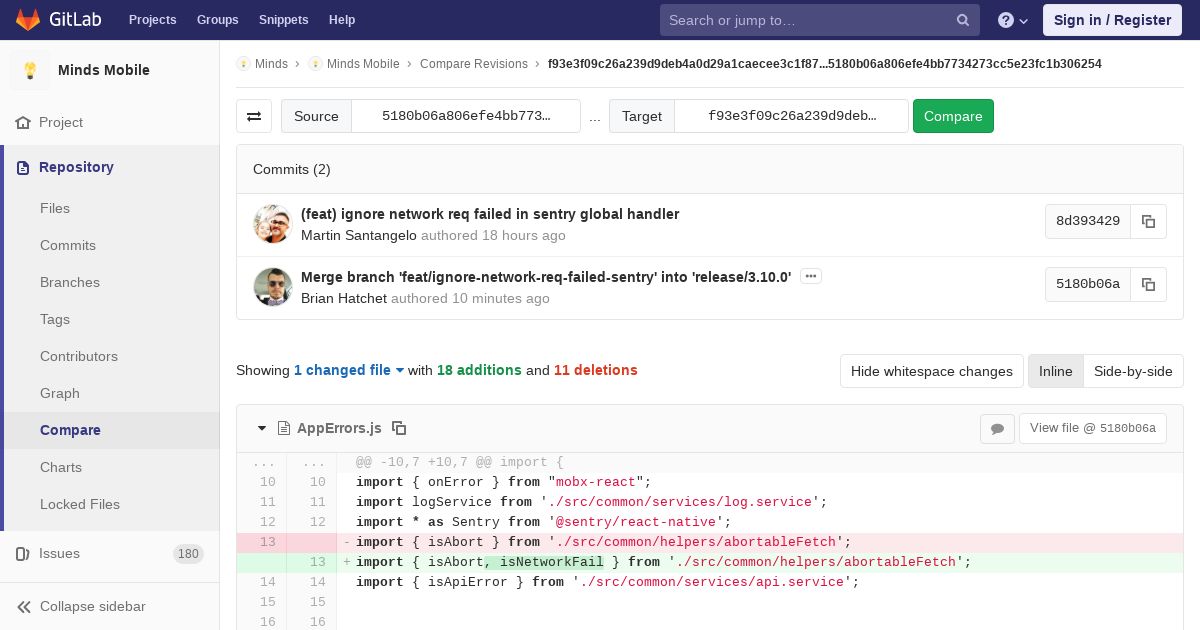This screenshot has height=630, width=1200.
Task: Toggle Hide whitespace changes
Action: [932, 371]
